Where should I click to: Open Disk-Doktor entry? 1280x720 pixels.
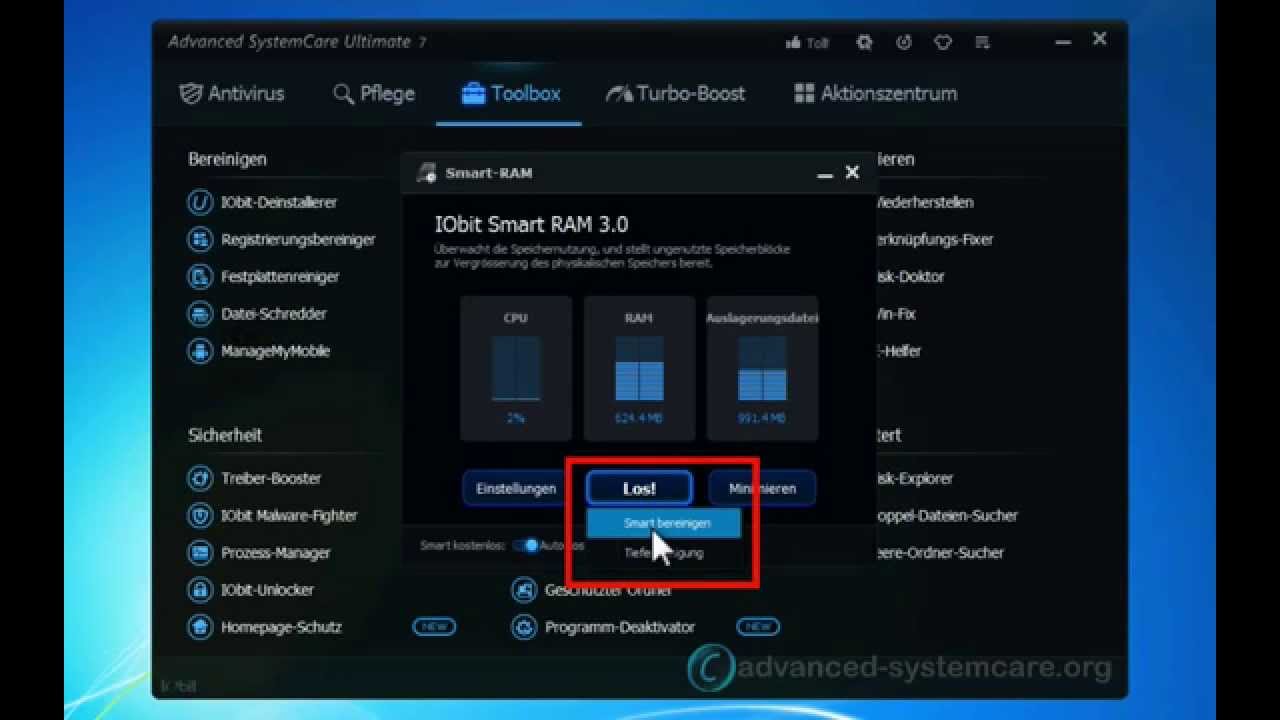pyautogui.click(x=909, y=276)
